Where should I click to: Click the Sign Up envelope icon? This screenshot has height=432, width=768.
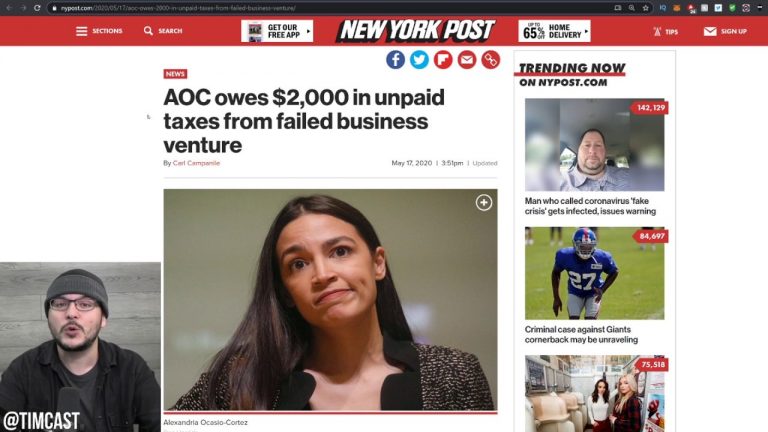(x=710, y=31)
